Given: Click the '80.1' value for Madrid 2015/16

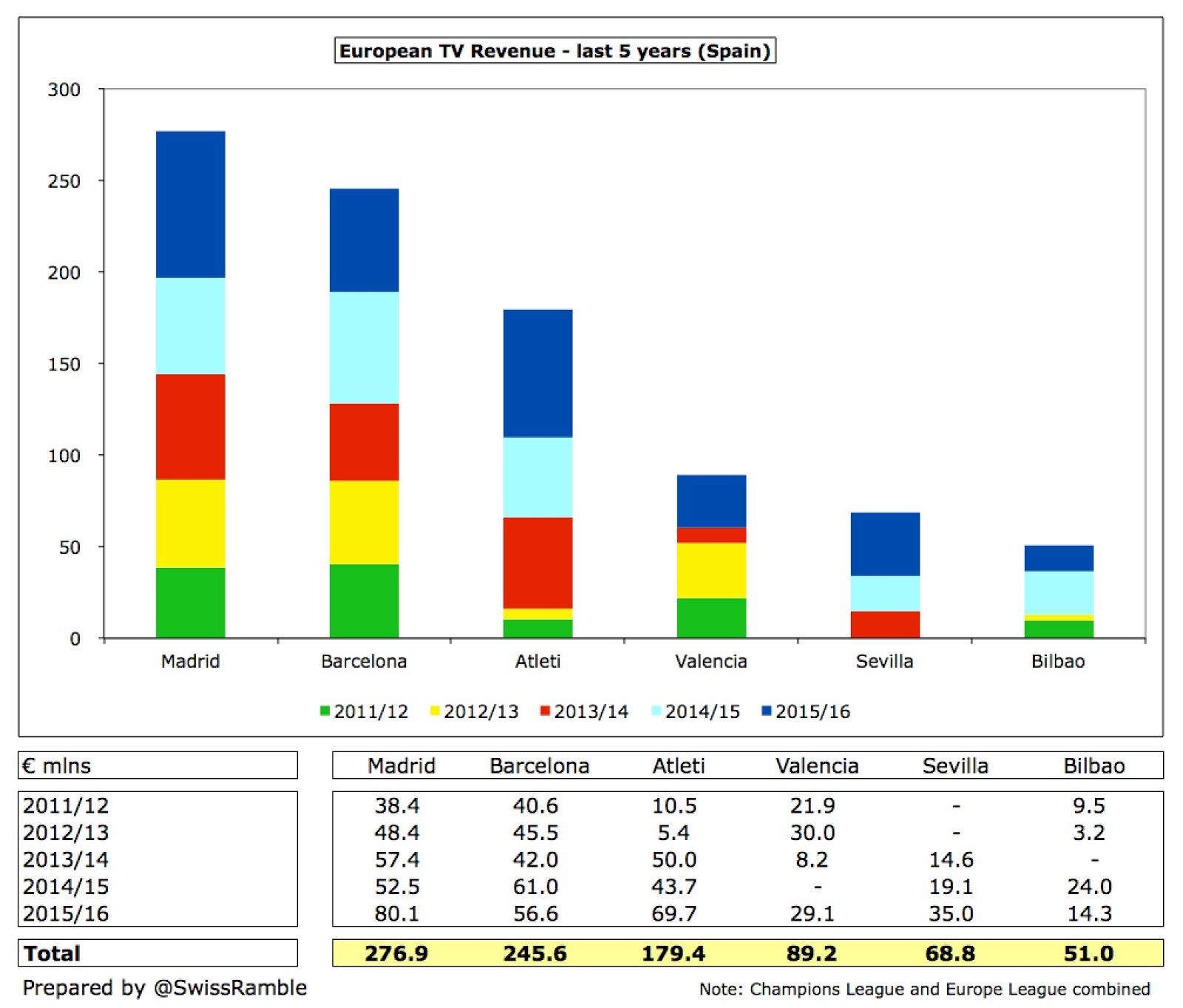Looking at the screenshot, I should pos(397,913).
